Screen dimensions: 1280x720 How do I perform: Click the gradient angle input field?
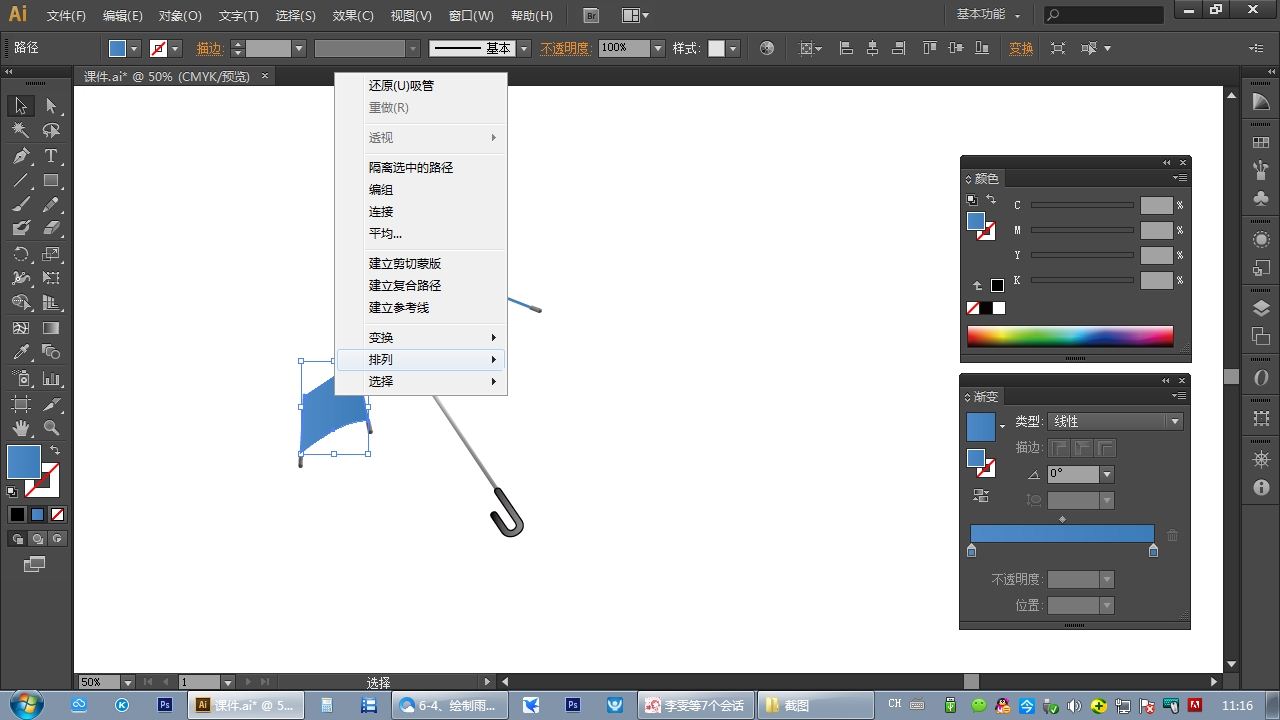(1073, 474)
